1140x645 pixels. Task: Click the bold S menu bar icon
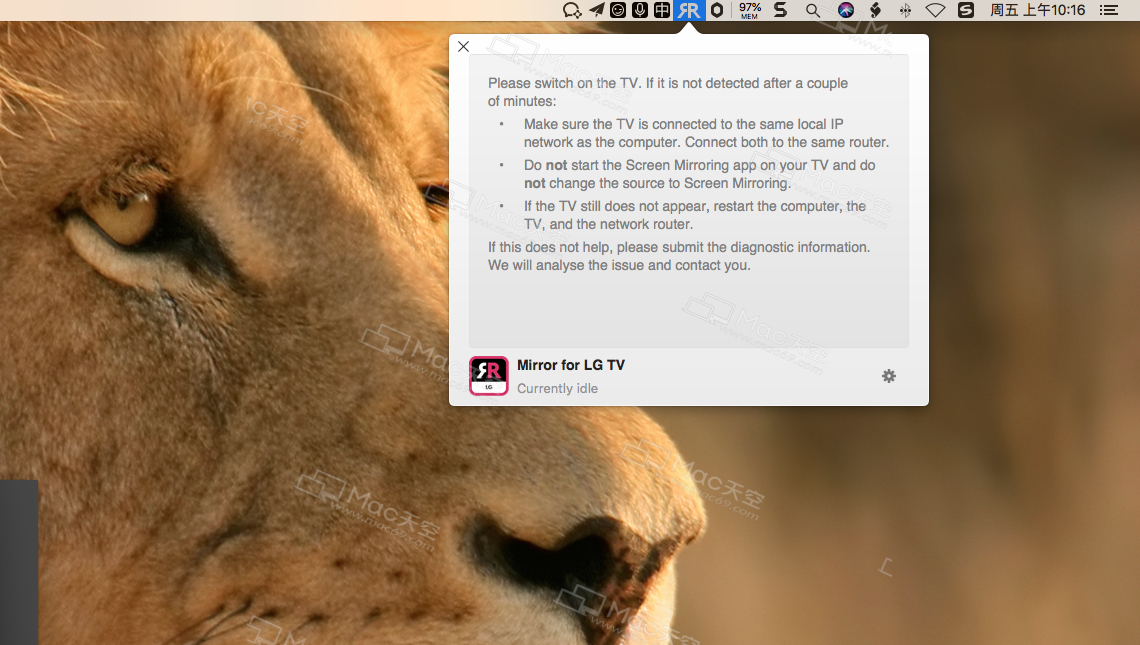click(x=780, y=10)
